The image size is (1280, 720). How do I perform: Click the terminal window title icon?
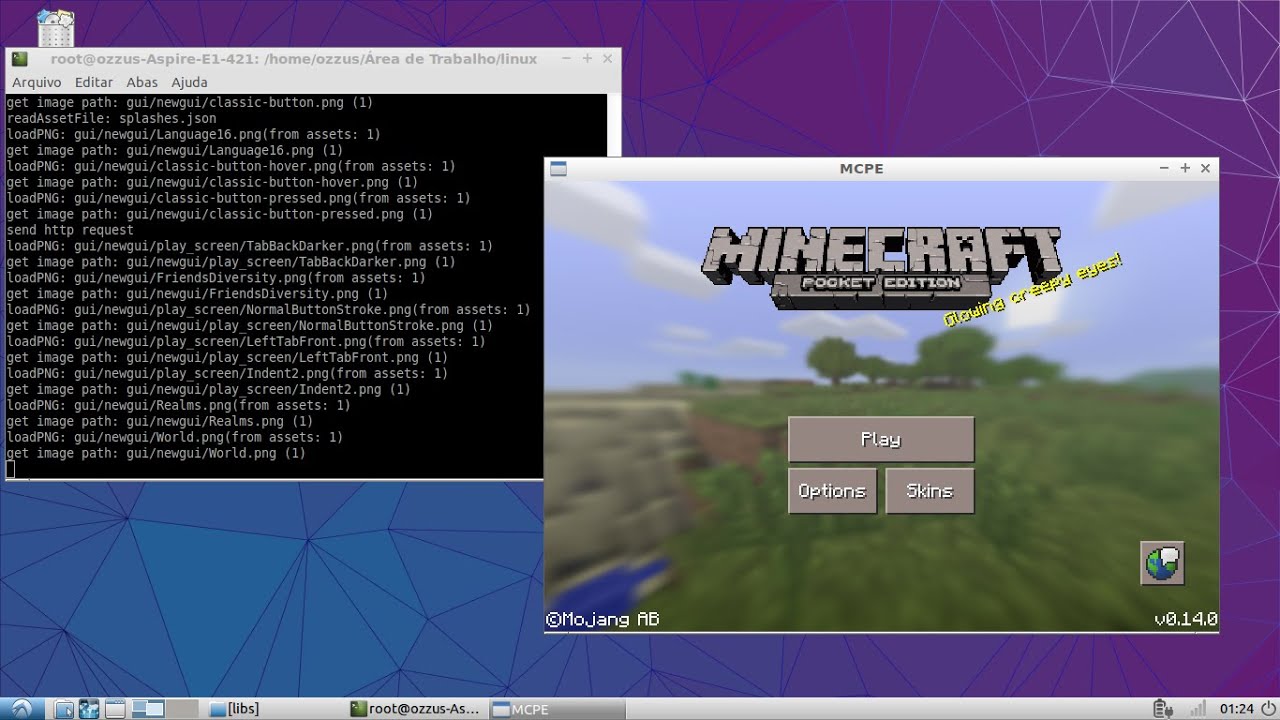point(19,59)
